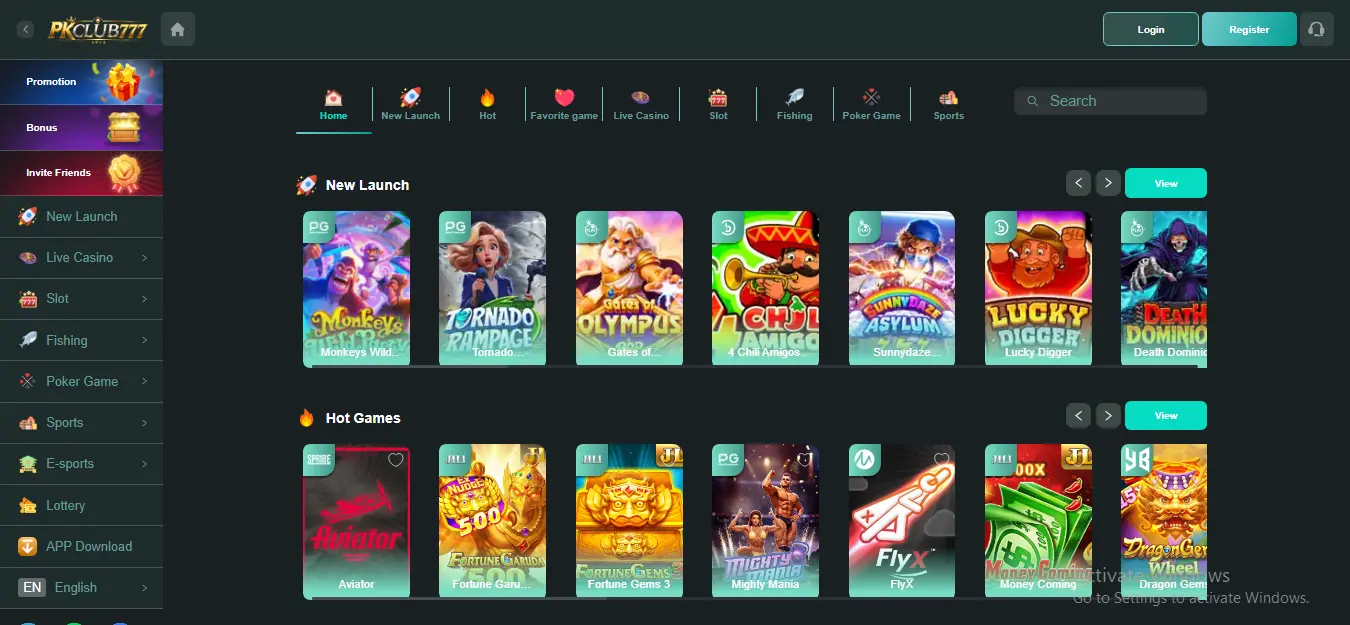
Task: Open the Death Dominion game card
Action: 1164,288
